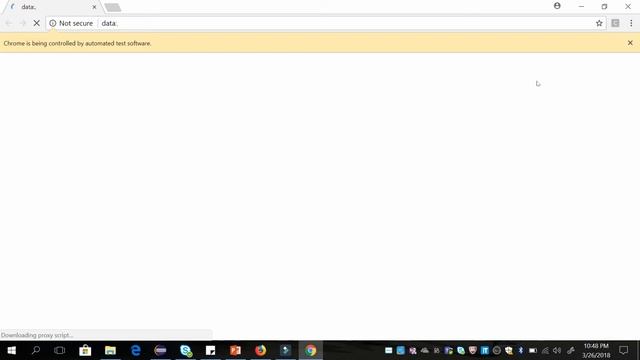Switch to Skype on the taskbar
This screenshot has height=360, width=640.
186,350
